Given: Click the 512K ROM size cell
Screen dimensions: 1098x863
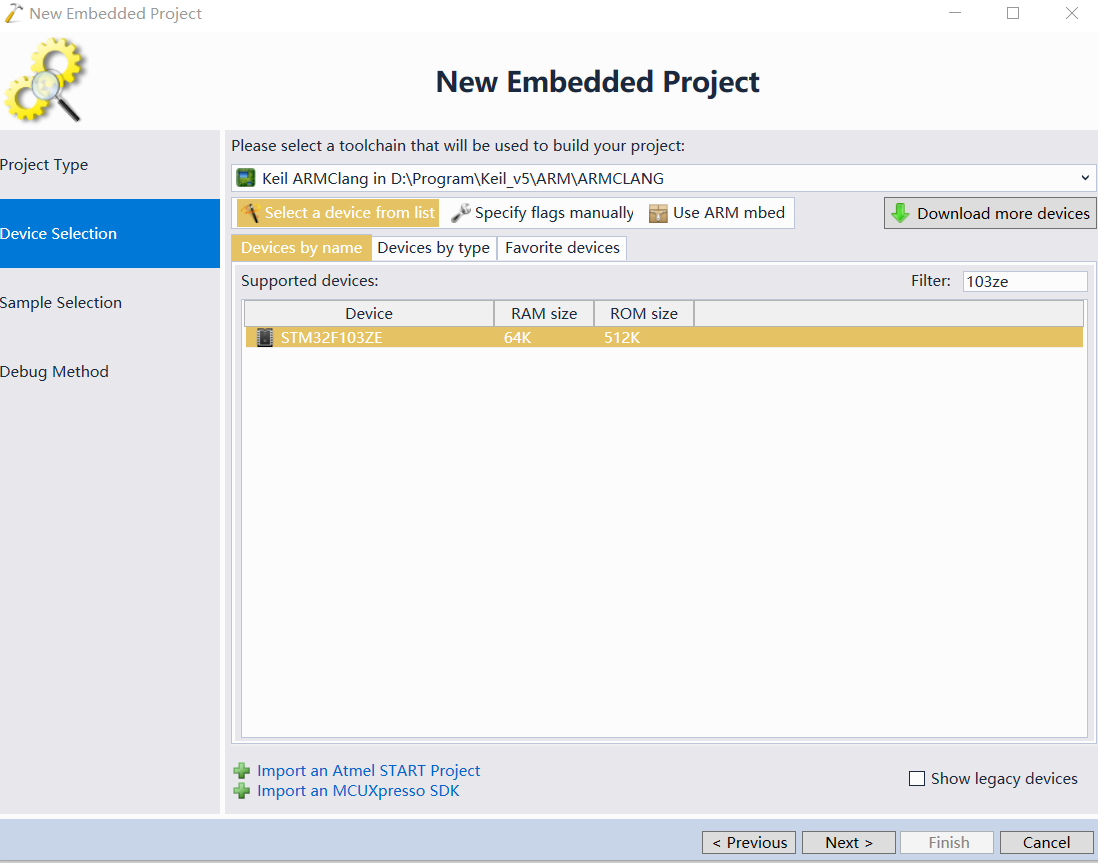Looking at the screenshot, I should coord(622,338).
